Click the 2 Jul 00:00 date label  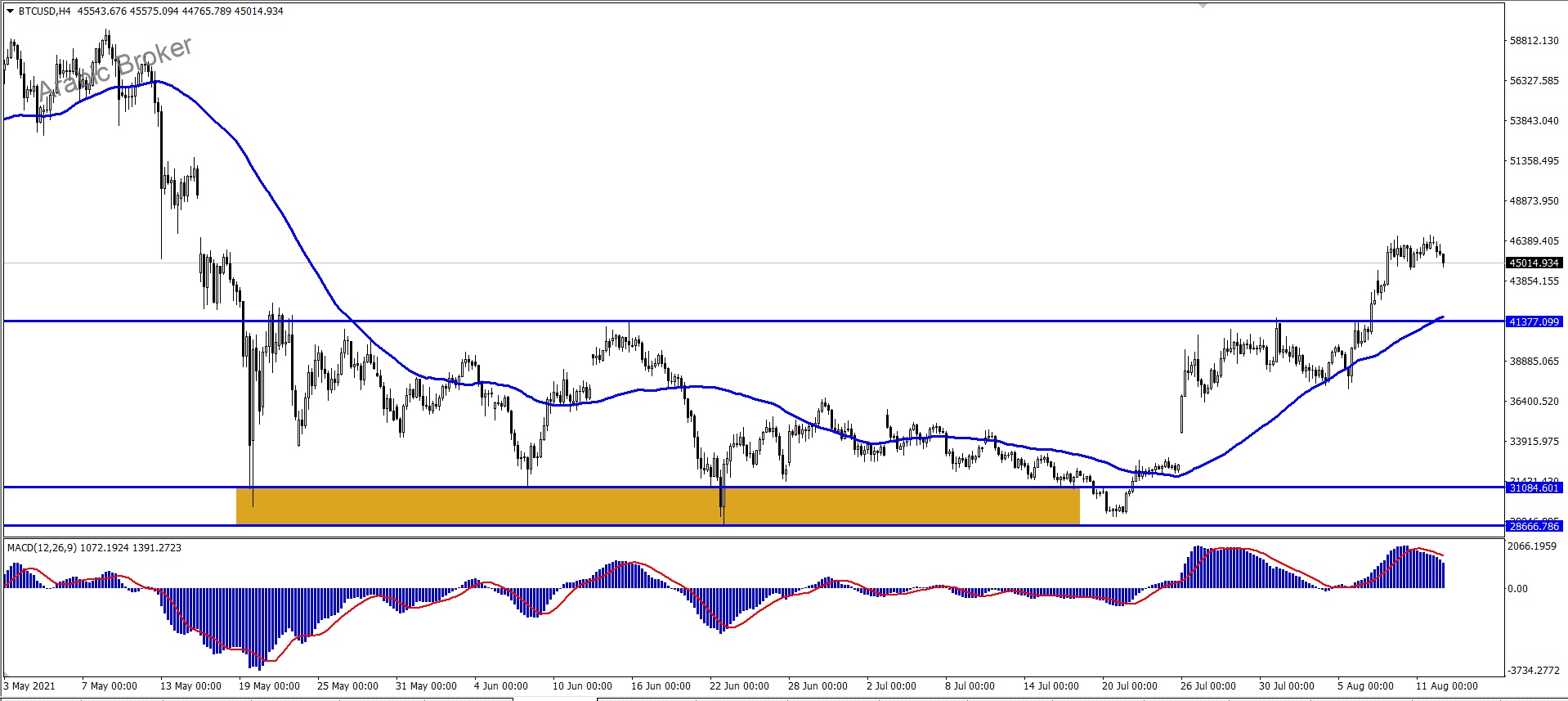click(x=891, y=686)
